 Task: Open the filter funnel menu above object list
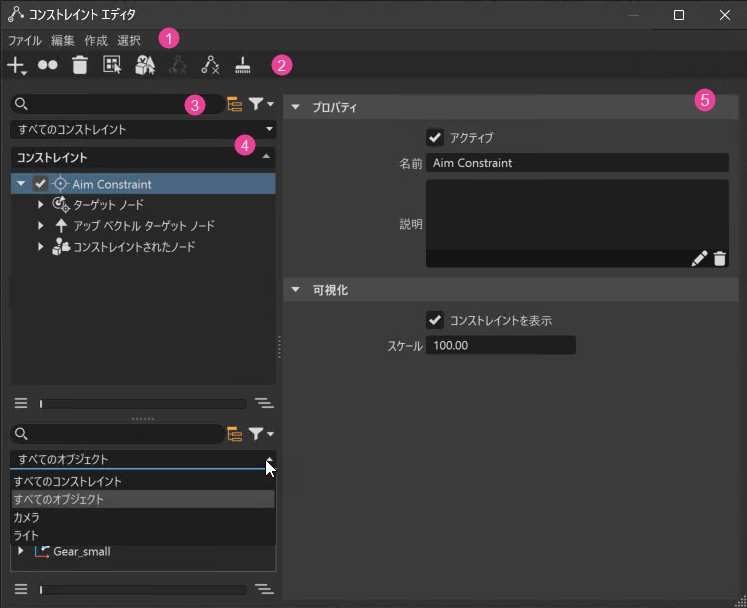(x=261, y=434)
